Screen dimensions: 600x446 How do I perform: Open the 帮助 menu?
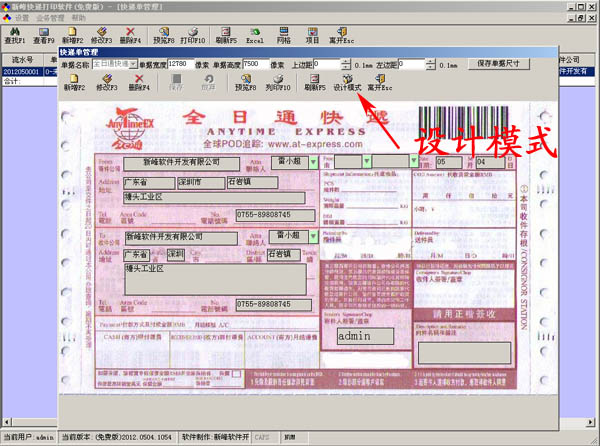click(78, 18)
